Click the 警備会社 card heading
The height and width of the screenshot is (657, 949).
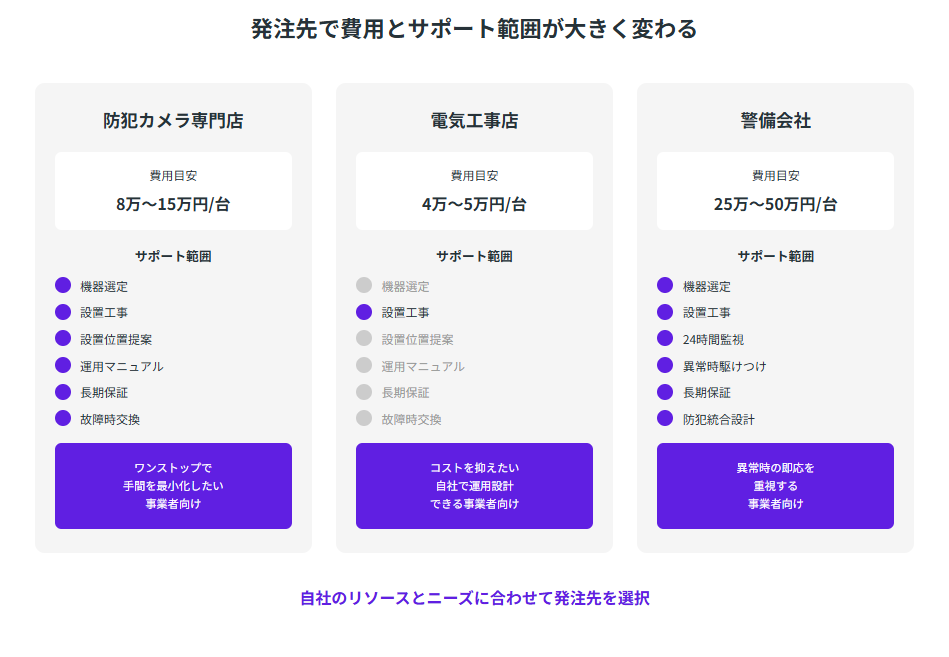click(775, 121)
